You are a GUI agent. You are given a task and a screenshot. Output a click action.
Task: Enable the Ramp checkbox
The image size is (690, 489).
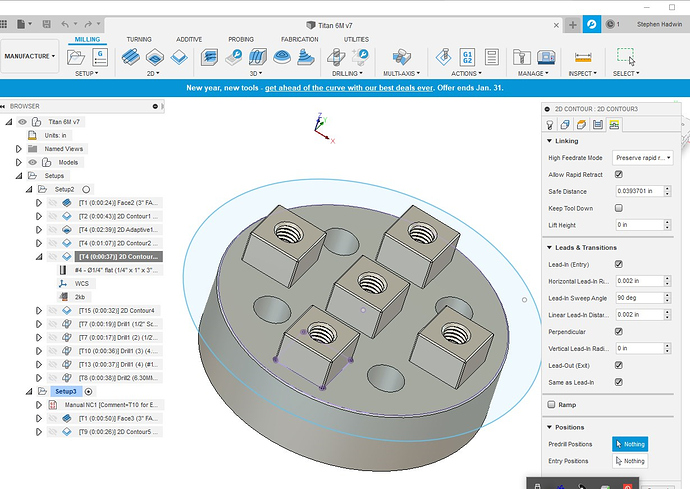[x=551, y=404]
